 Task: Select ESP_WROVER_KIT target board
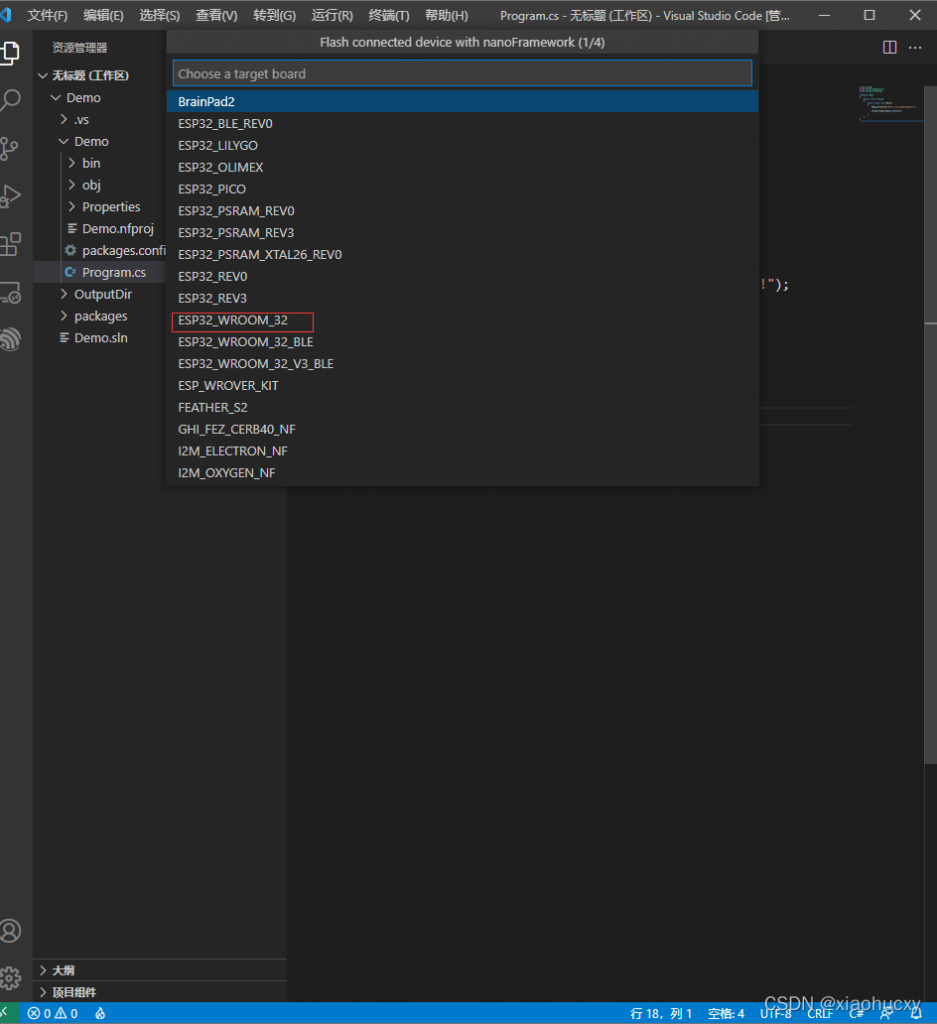click(462, 386)
